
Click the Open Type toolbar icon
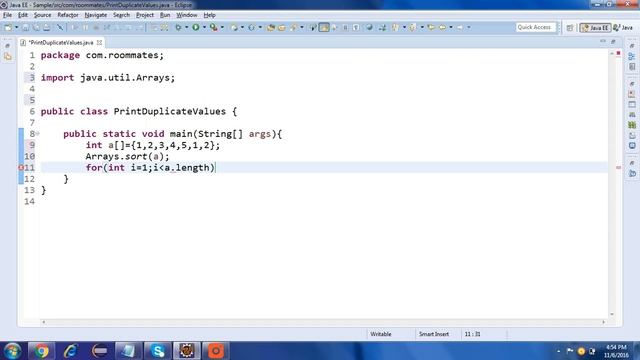pyautogui.click(x=271, y=27)
